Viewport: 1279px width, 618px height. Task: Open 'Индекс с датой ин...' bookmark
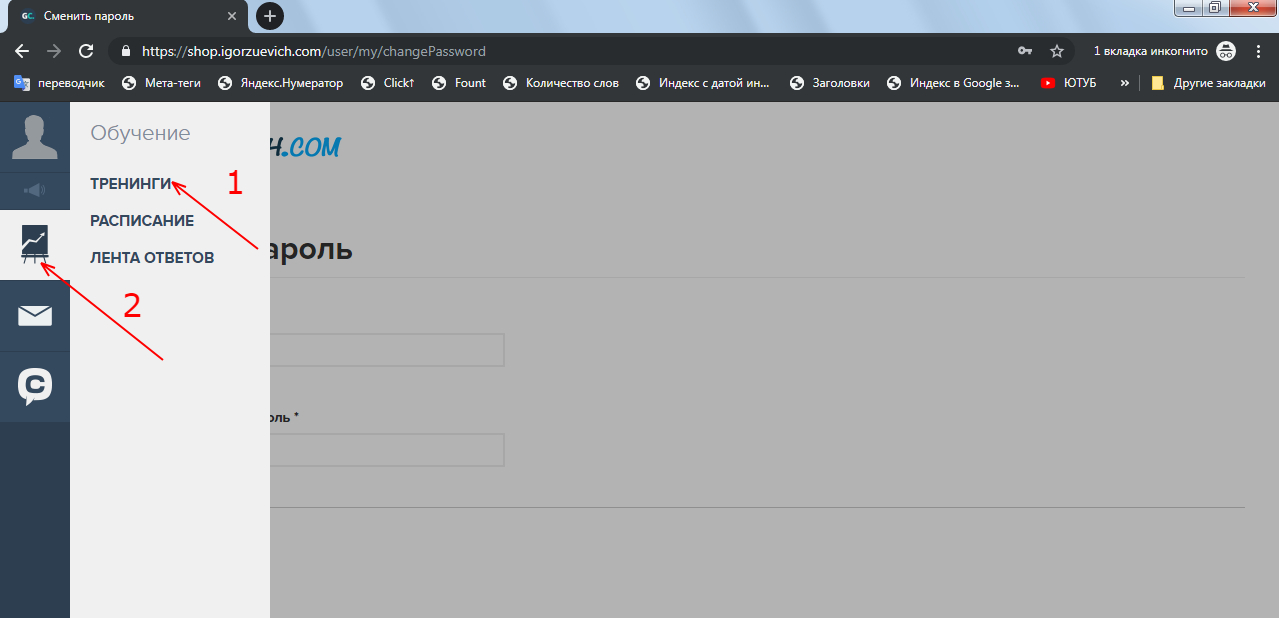pos(704,83)
